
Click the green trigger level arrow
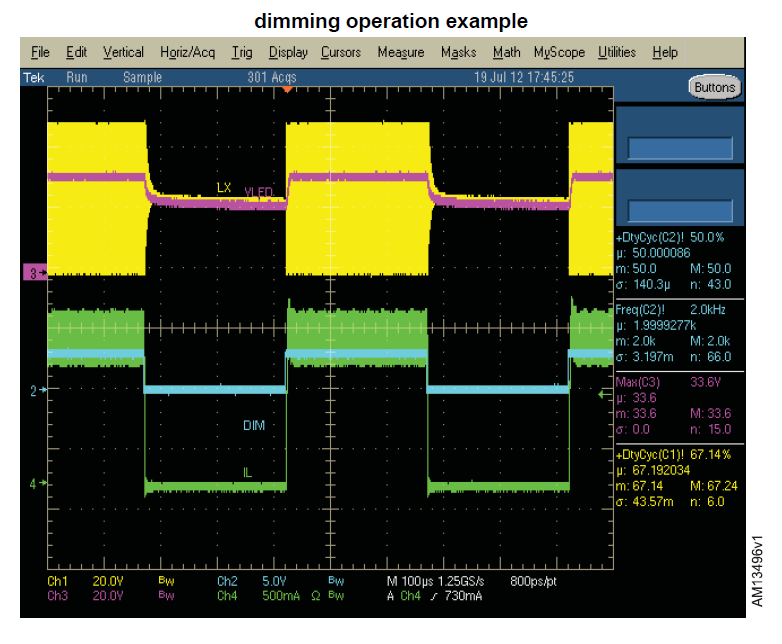603,395
